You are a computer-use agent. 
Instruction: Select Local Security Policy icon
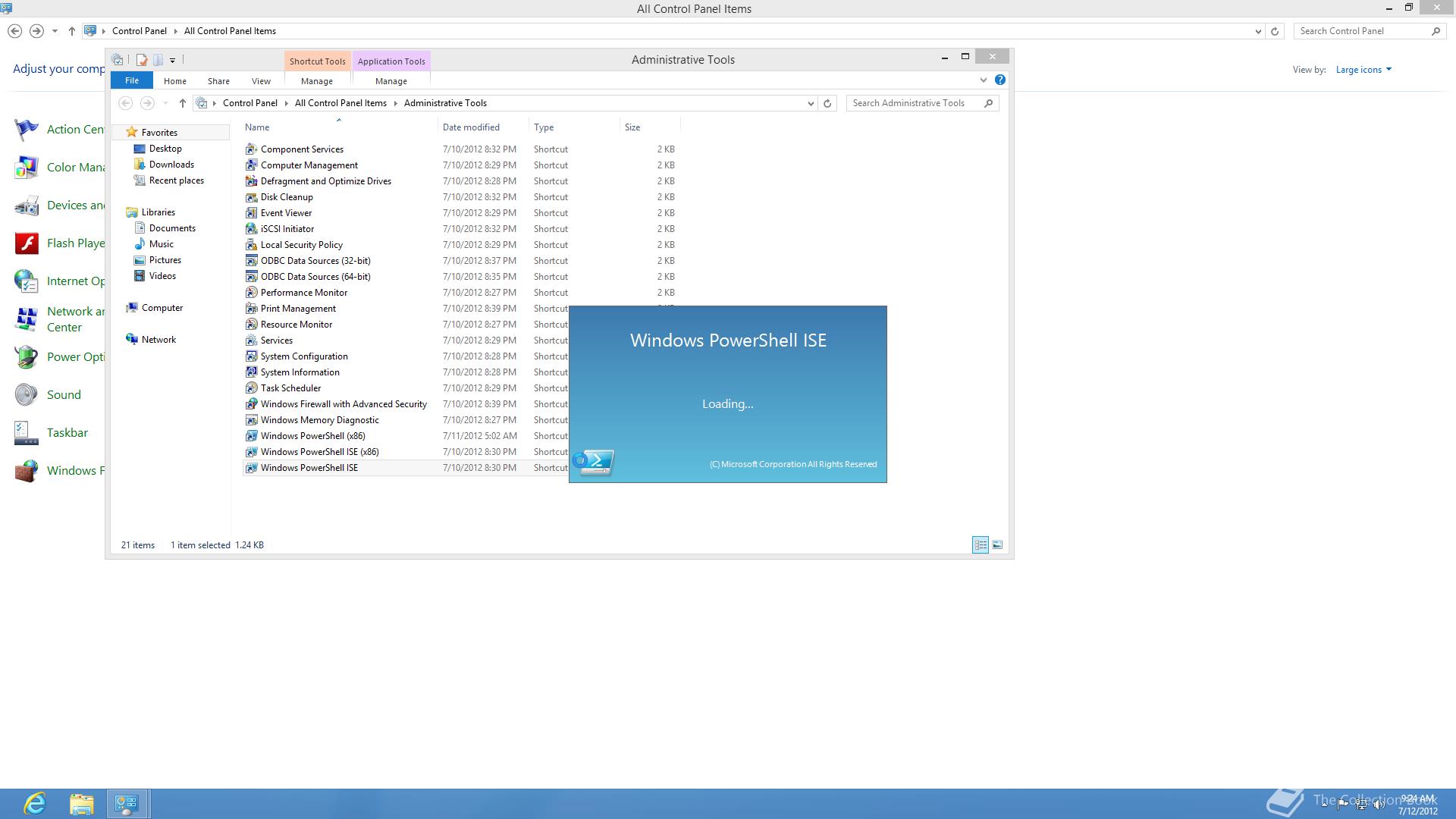click(251, 245)
